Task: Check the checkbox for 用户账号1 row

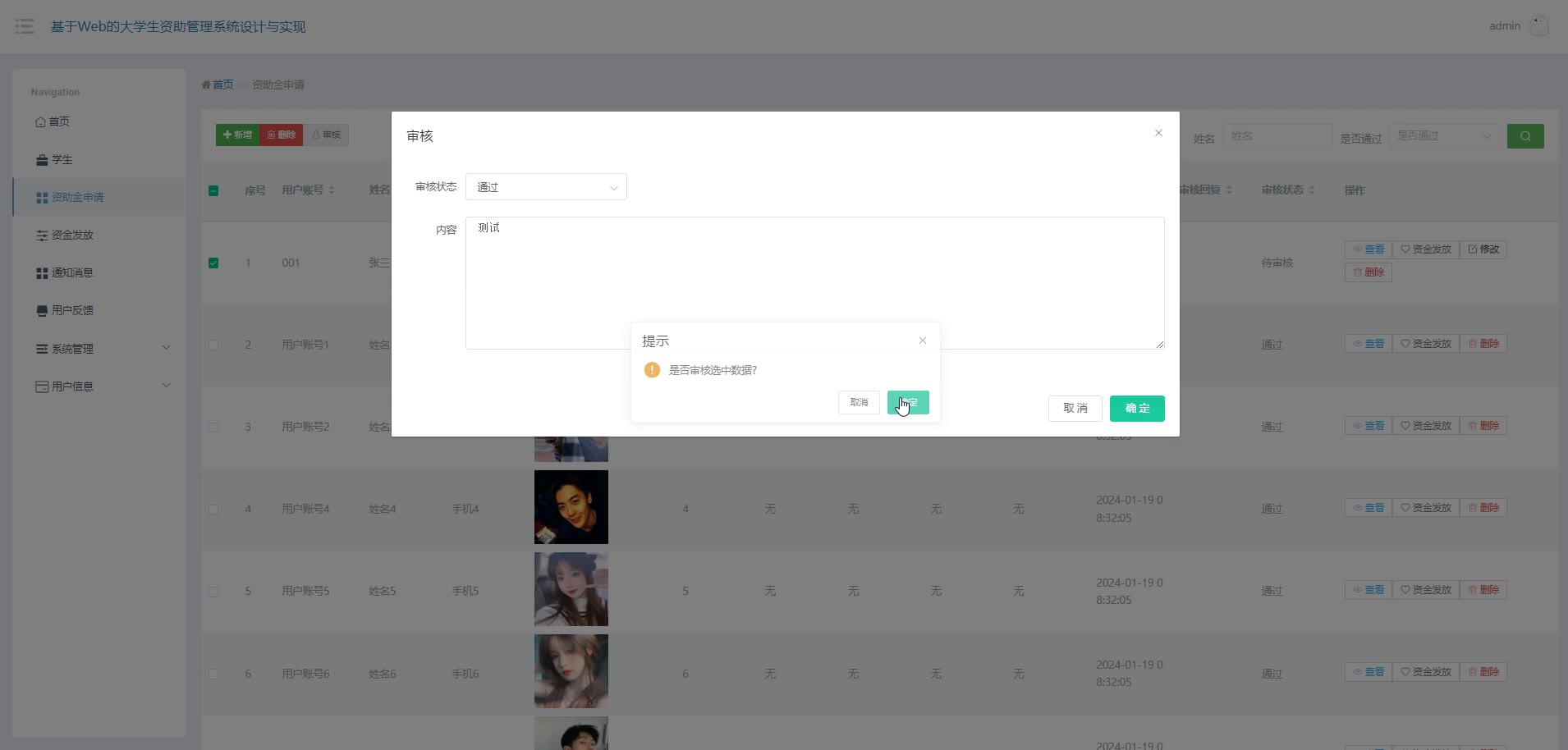Action: 213,345
